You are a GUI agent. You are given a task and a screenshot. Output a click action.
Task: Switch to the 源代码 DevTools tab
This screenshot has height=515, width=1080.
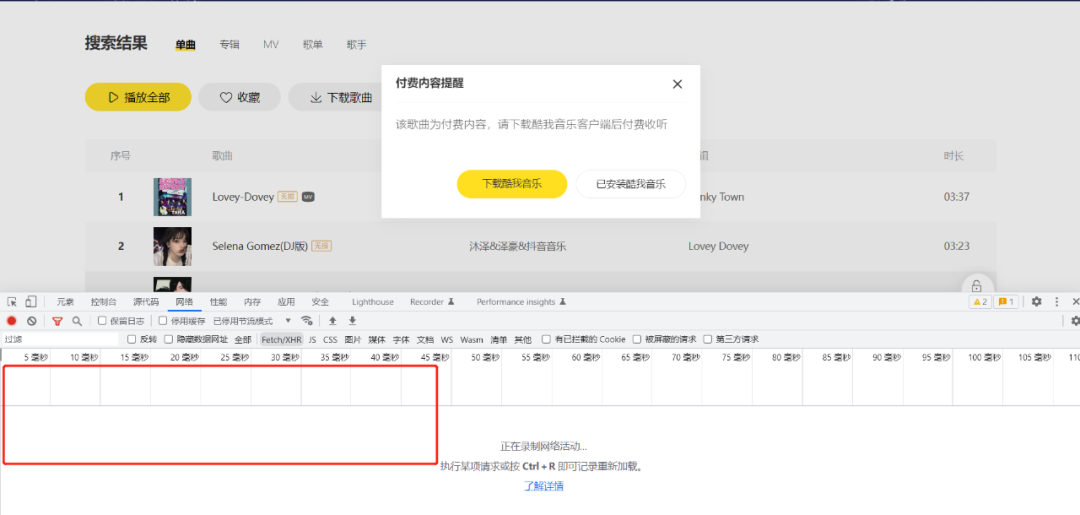(146, 302)
